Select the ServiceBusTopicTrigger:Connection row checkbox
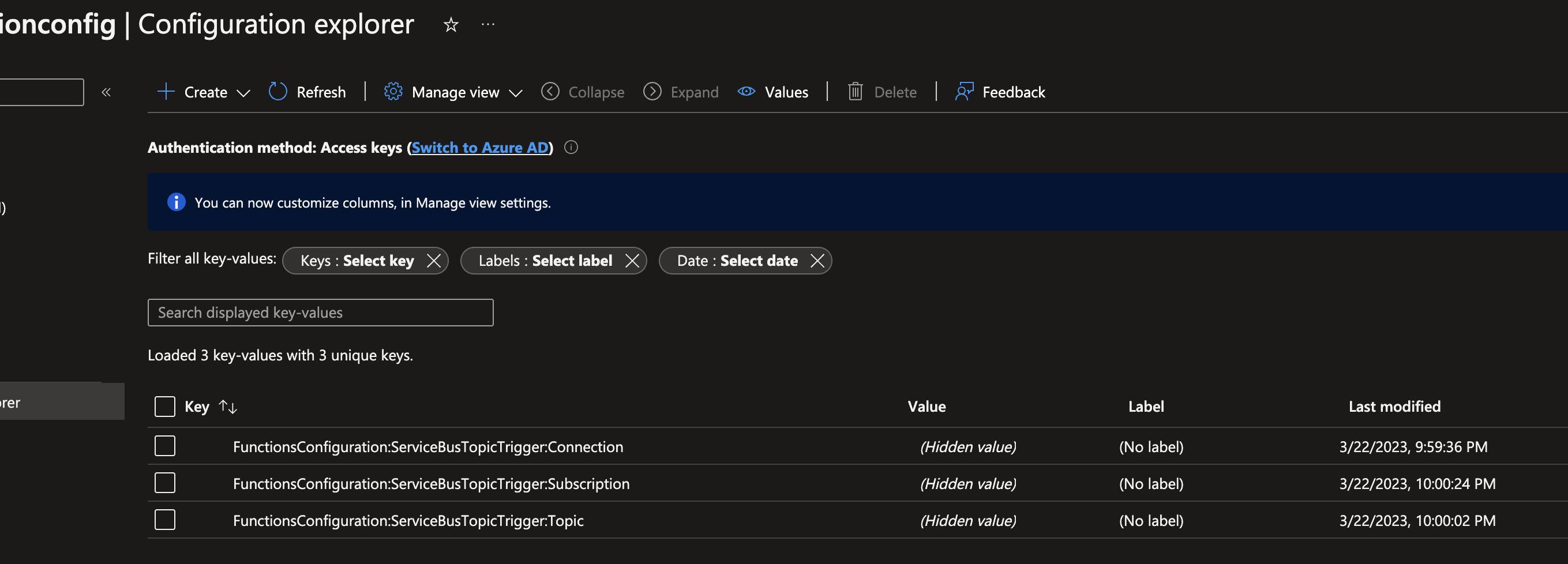 click(x=165, y=446)
